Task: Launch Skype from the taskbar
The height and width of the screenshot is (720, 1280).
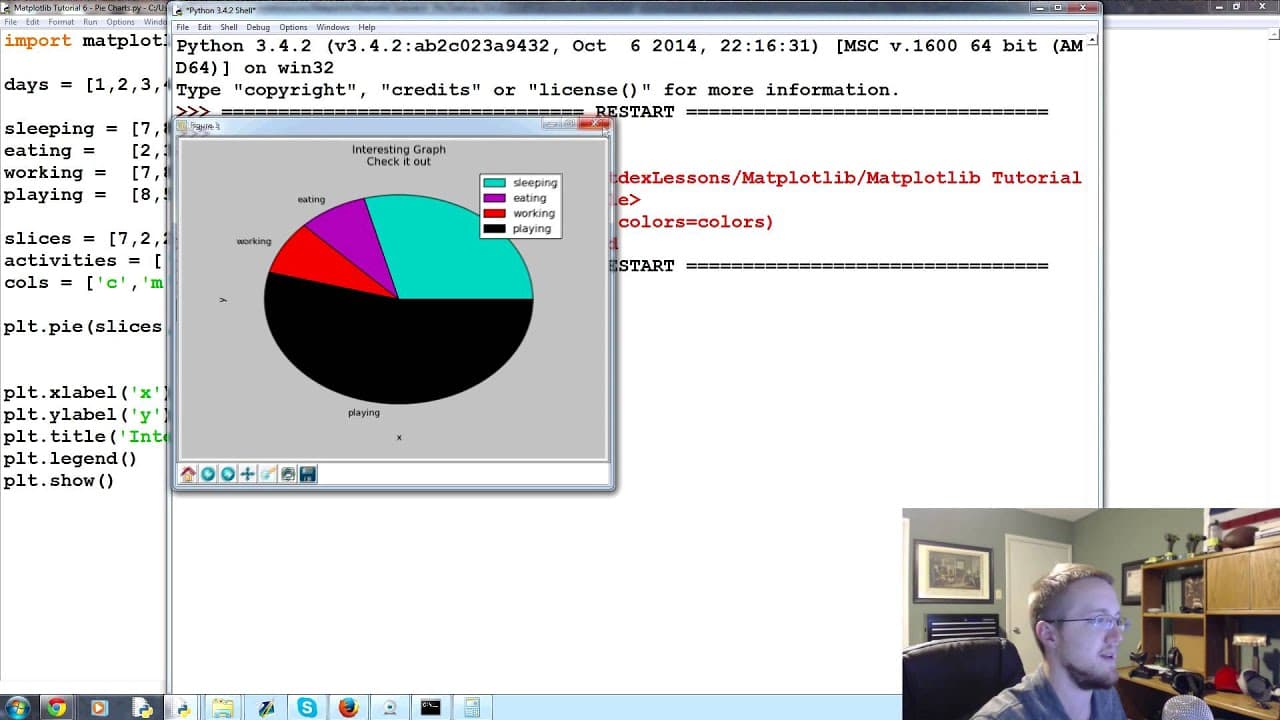Action: tap(307, 708)
